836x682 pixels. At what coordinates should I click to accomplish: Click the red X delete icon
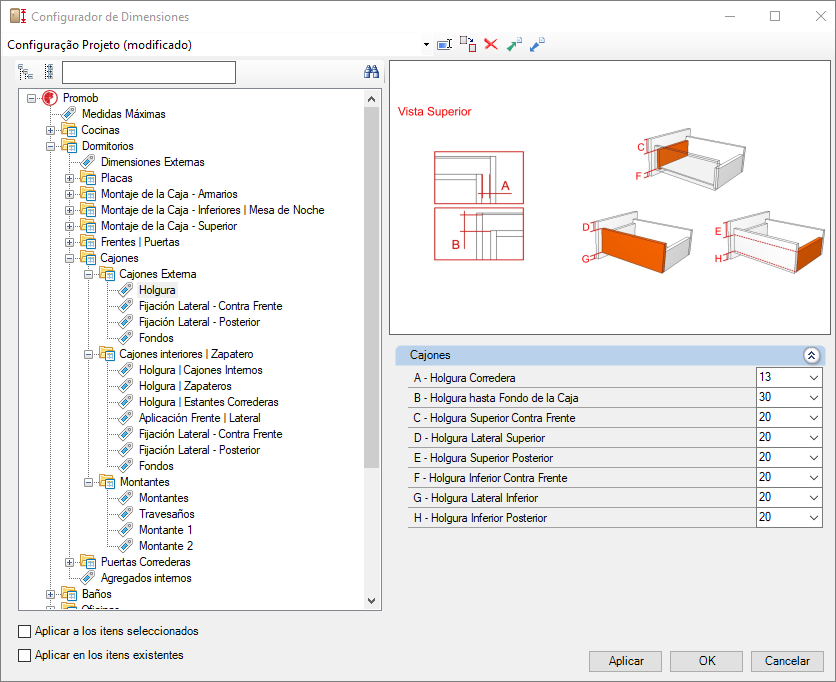click(x=491, y=44)
